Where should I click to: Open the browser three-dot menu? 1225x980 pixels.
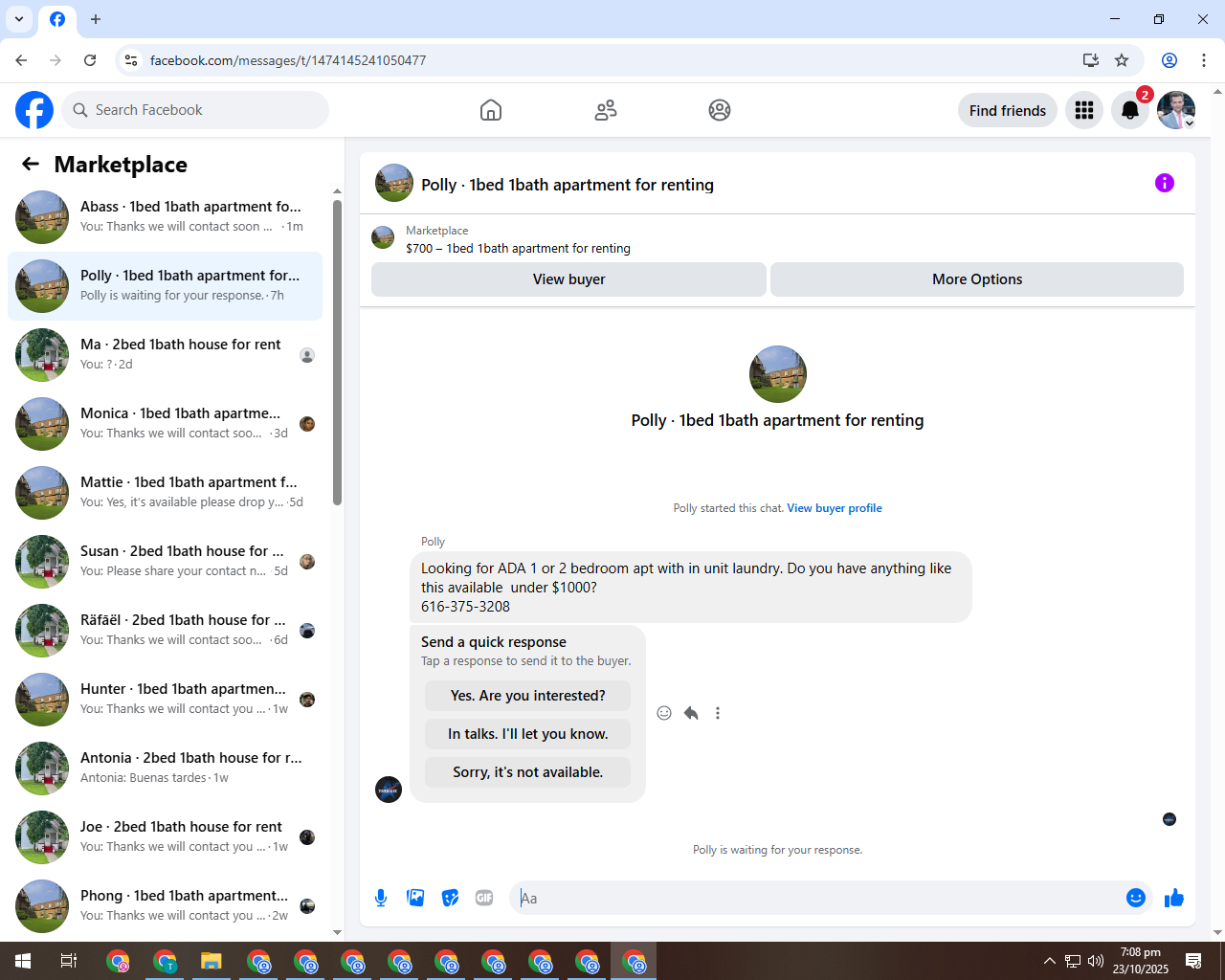pos(1204,60)
